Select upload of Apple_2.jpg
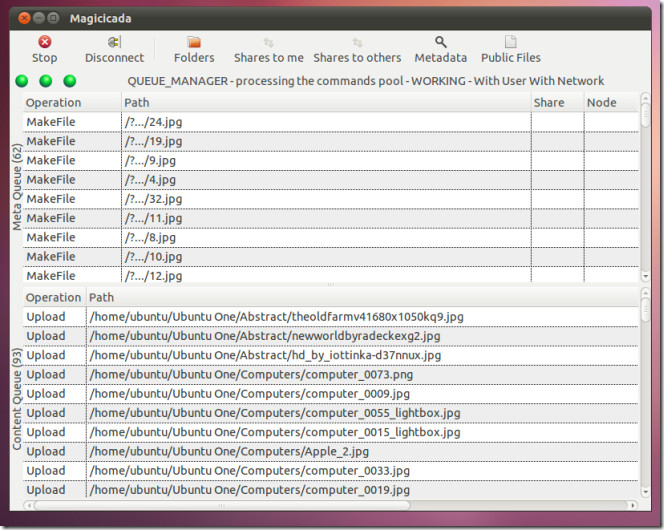 pos(330,452)
